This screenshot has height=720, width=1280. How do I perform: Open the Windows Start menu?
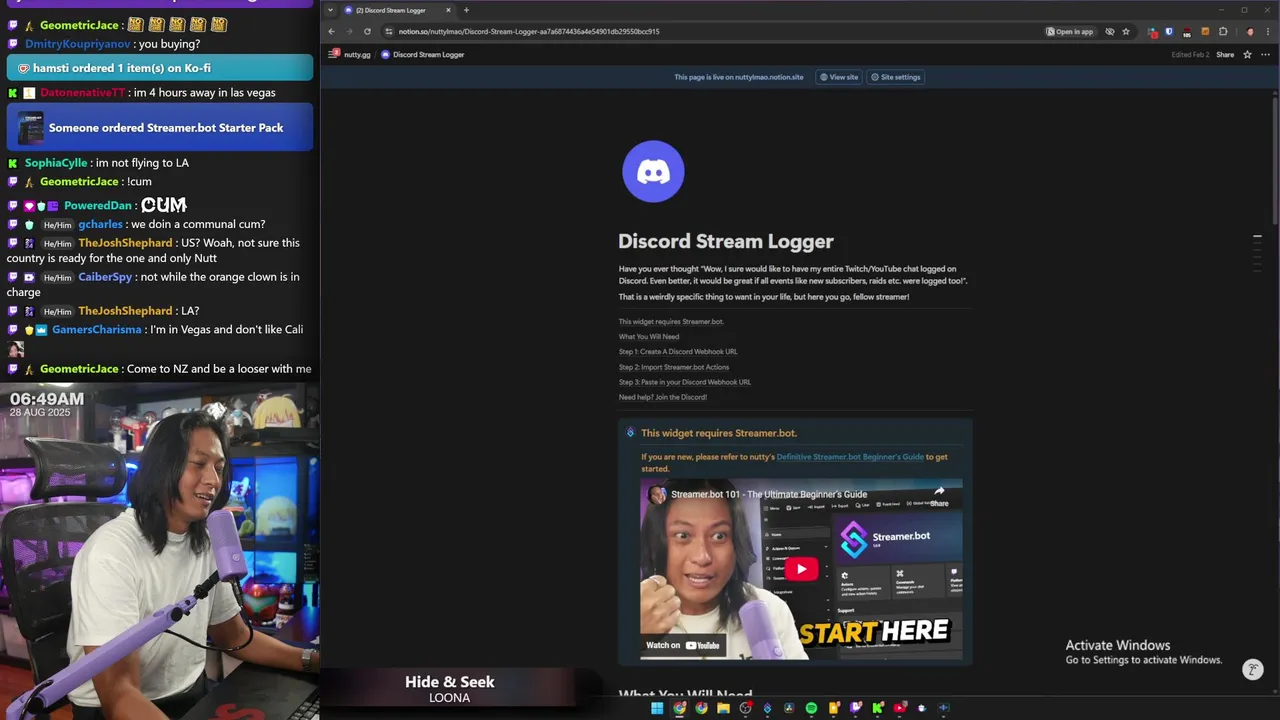[657, 708]
